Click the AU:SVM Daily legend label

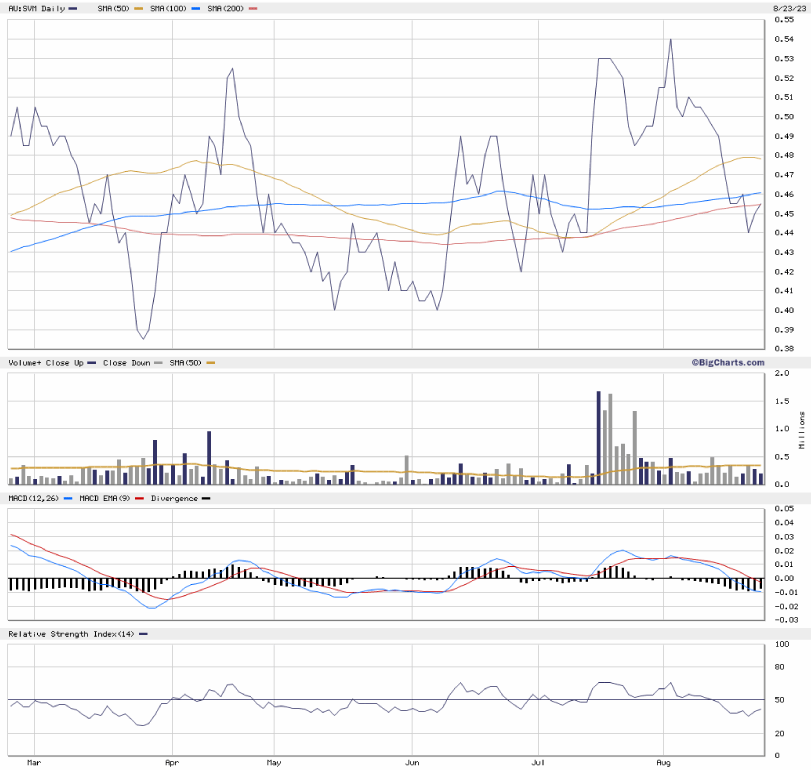pyautogui.click(x=36, y=8)
